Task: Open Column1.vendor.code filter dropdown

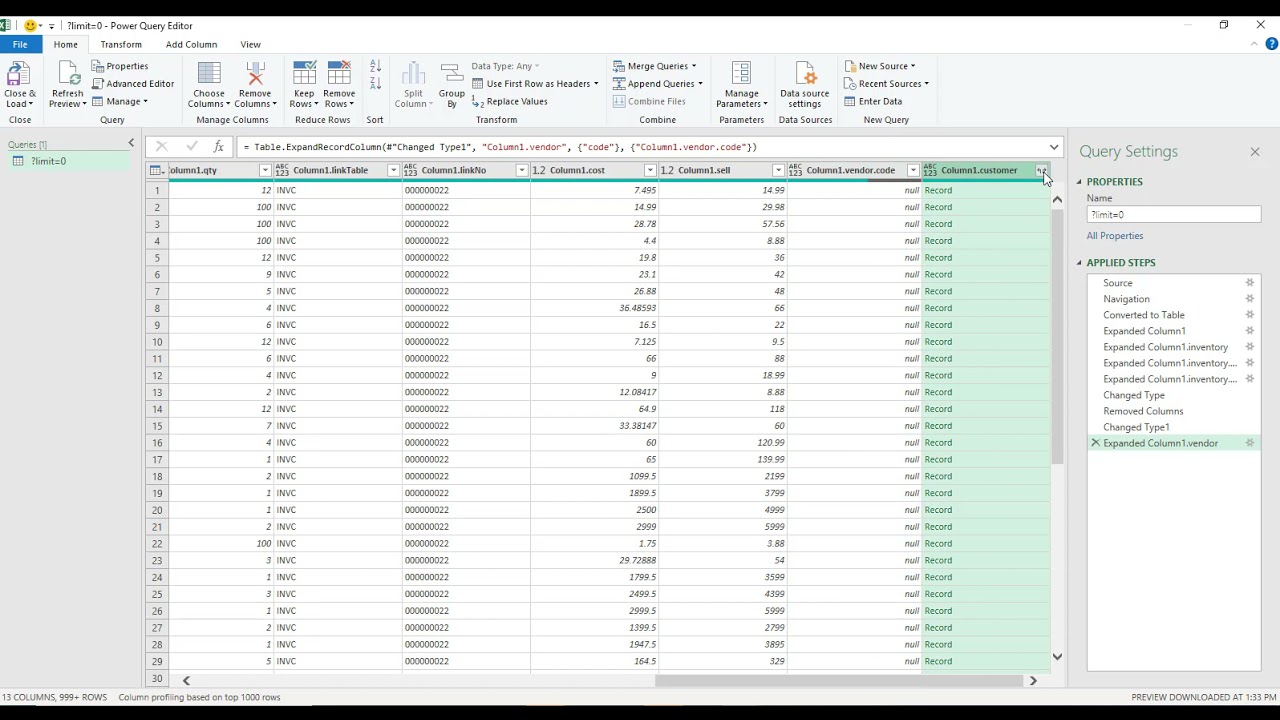Action: [912, 171]
